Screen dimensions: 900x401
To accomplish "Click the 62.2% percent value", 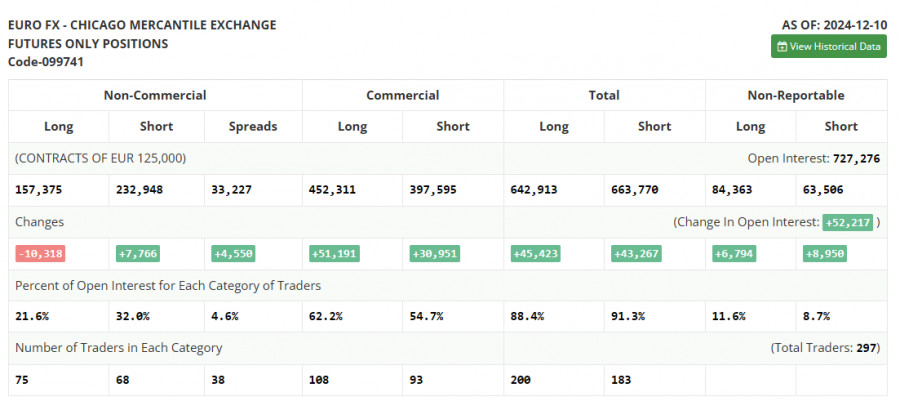I will pyautogui.click(x=325, y=316).
